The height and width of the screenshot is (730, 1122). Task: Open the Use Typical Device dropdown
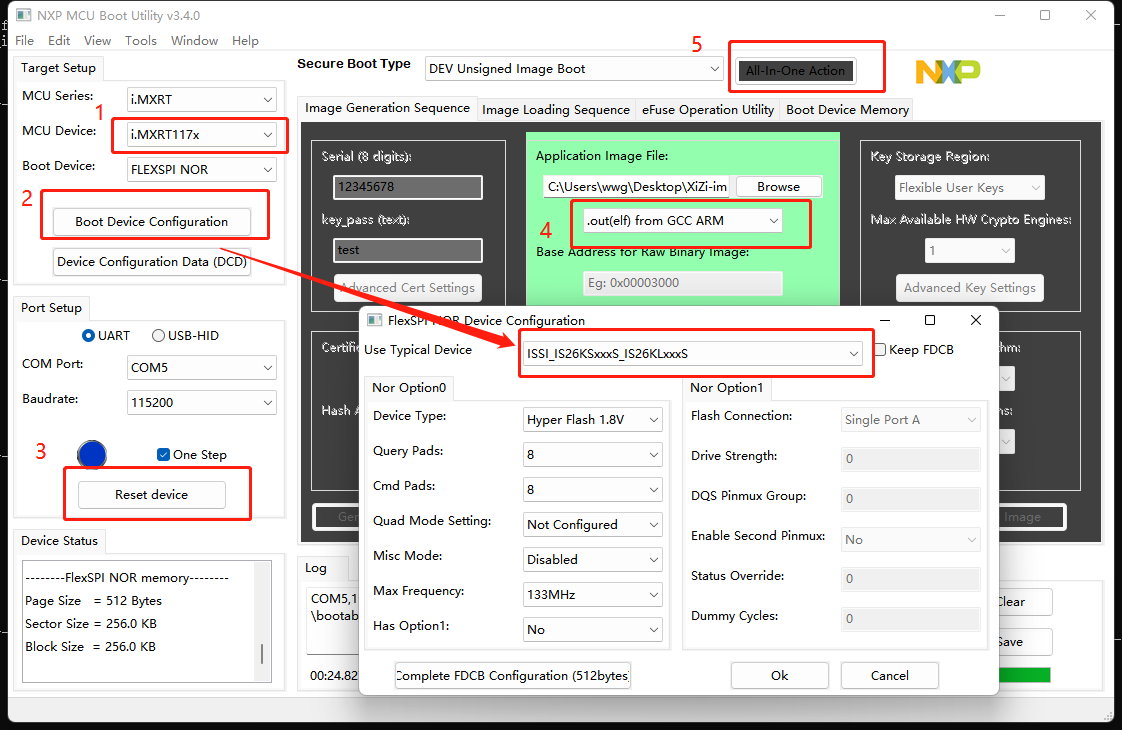[x=692, y=354]
